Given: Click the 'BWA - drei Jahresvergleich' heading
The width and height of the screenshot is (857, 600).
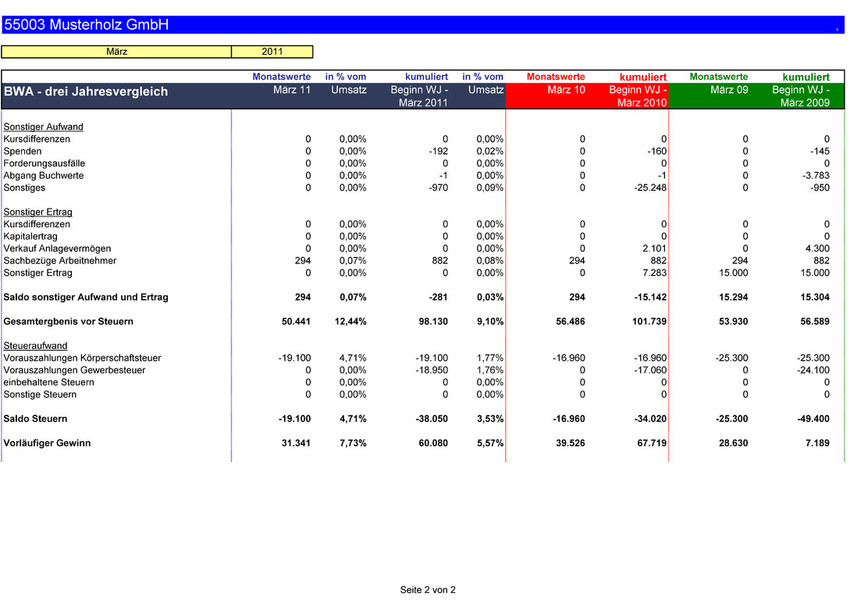Looking at the screenshot, I should (x=86, y=91).
